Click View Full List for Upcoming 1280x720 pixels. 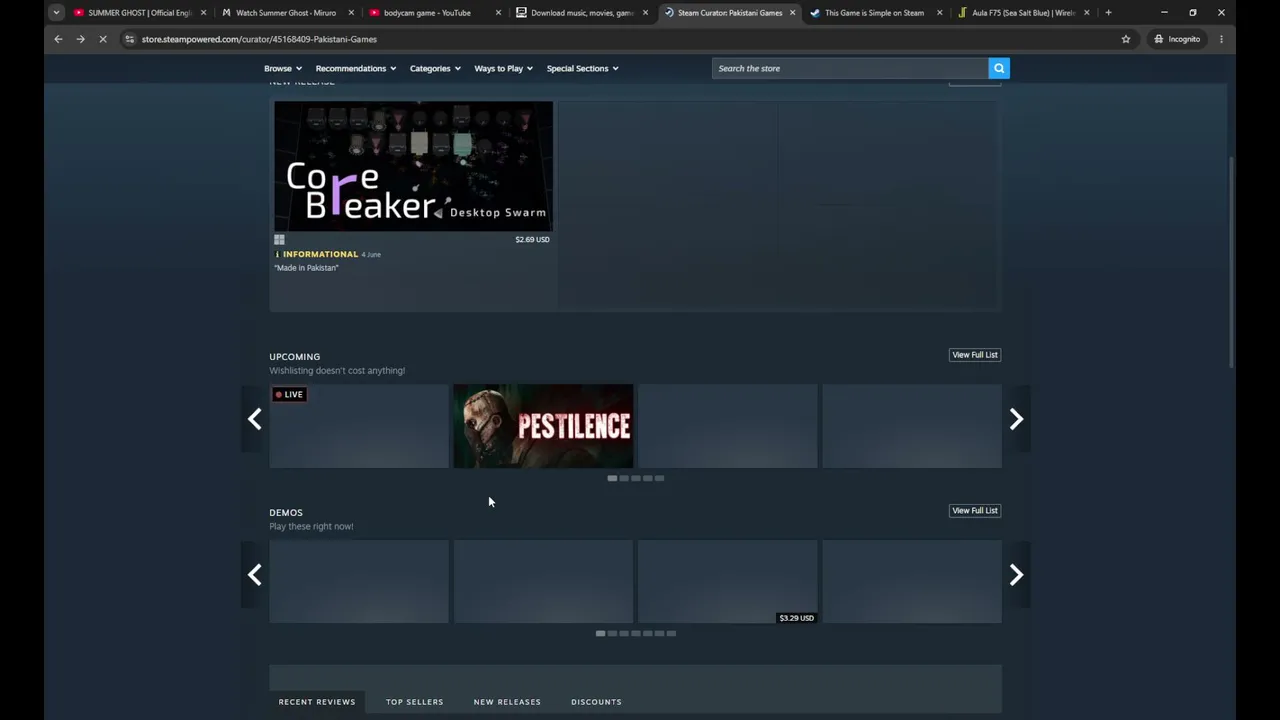(975, 355)
